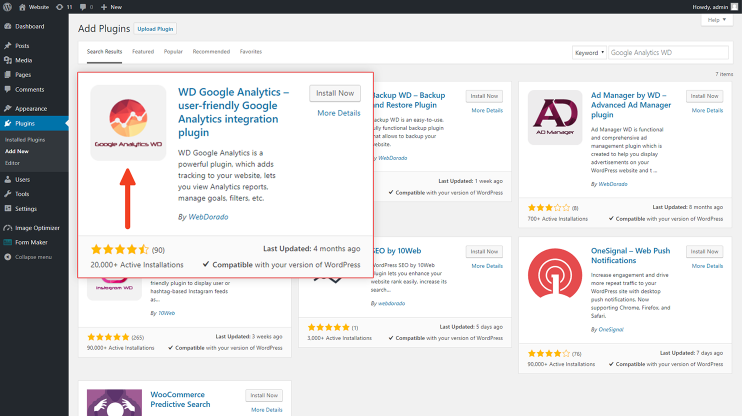Focus the plugin search field containing Google Analytics WD
Image resolution: width=742 pixels, height=416 pixels.
(x=668, y=53)
